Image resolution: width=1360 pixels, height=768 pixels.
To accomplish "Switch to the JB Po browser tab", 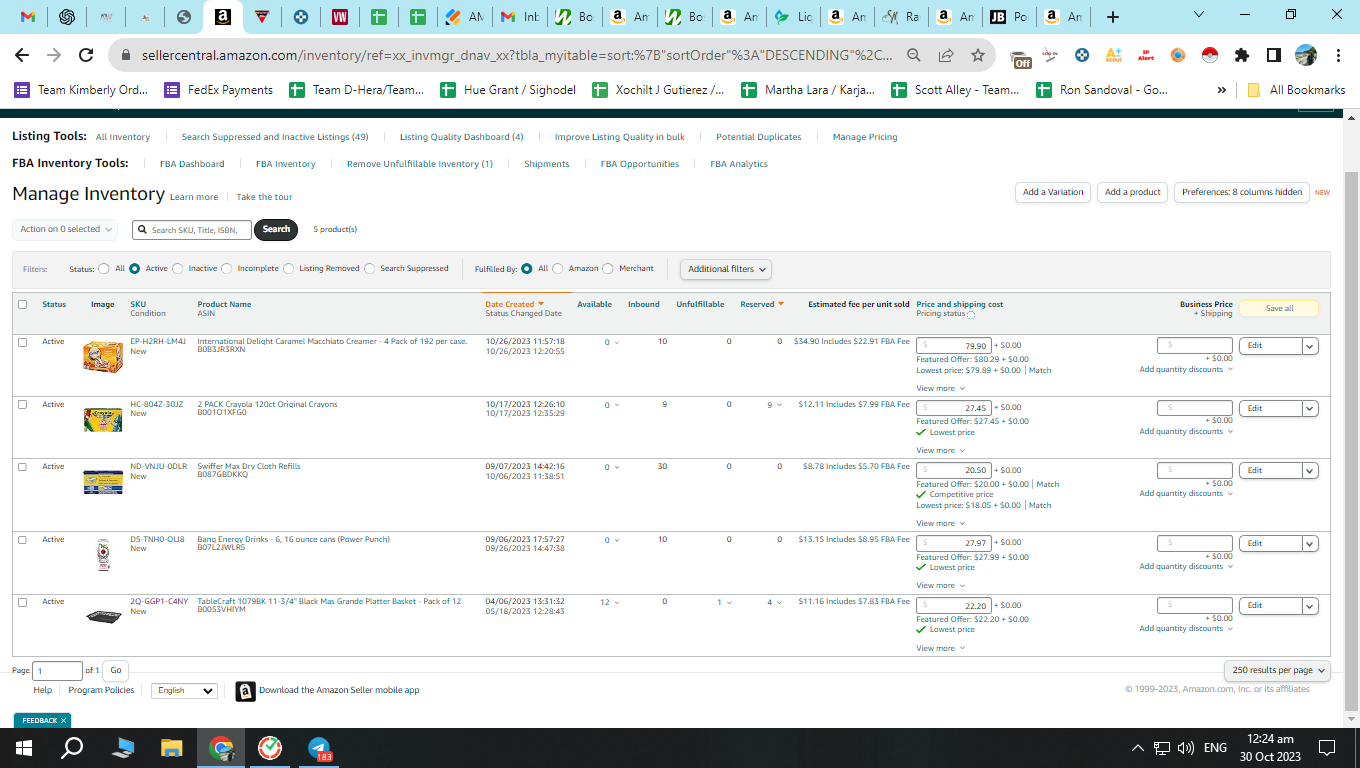I will pyautogui.click(x=1008, y=17).
